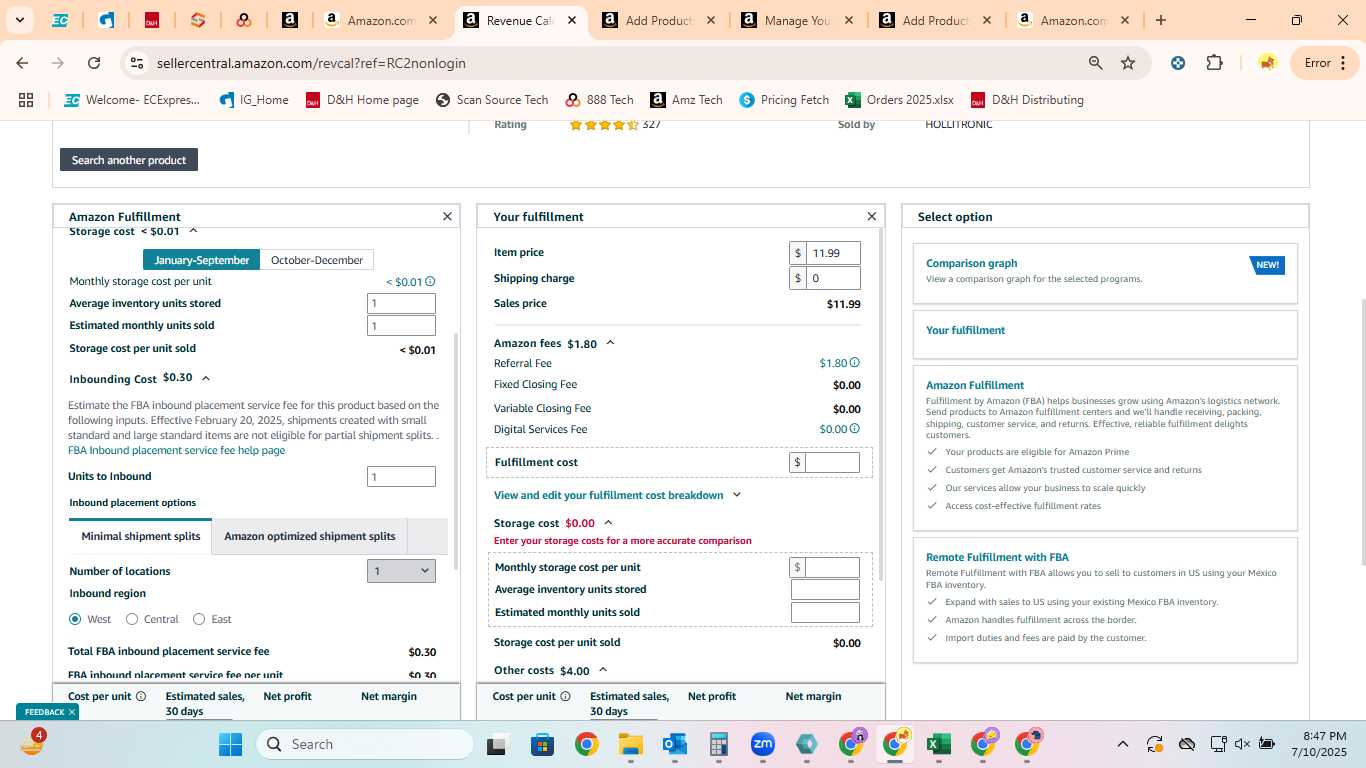The height and width of the screenshot is (768, 1366).
Task: Collapse the Other costs section
Action: [603, 670]
